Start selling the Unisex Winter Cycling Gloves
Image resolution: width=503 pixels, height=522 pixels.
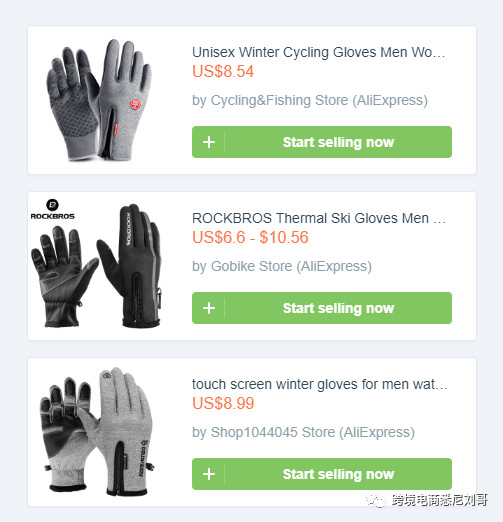(322, 142)
